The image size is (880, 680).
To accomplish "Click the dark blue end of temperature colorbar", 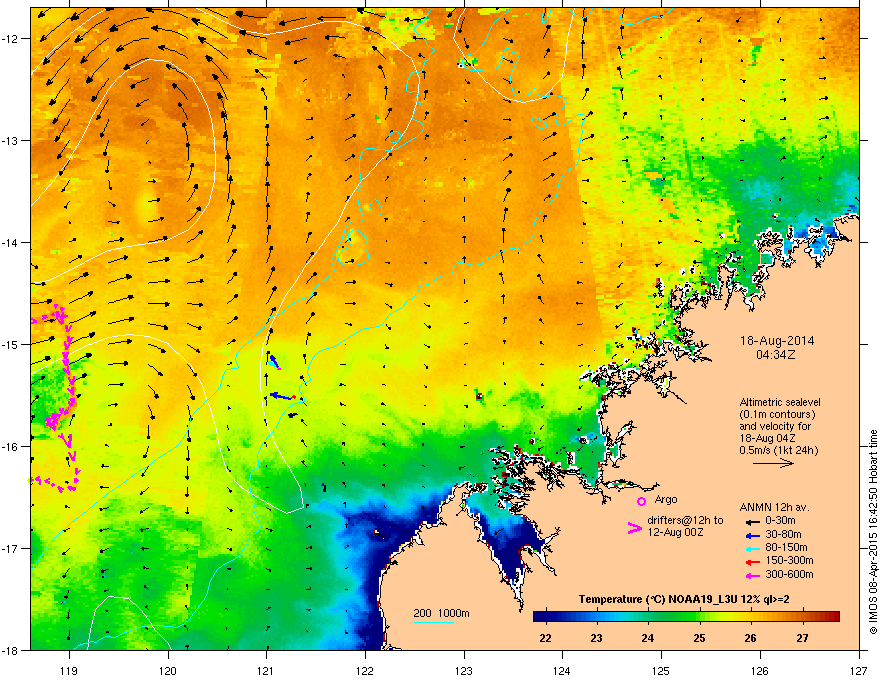I will coord(540,617).
